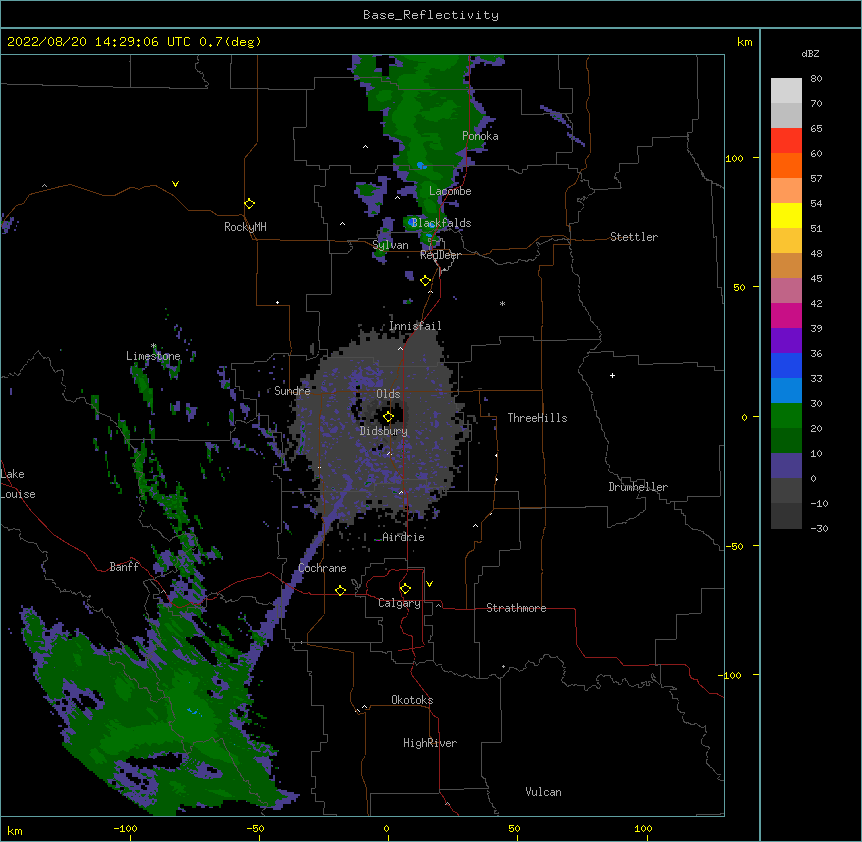
Task: Click the blue 36-33 dBZ legend swatch
Action: (786, 365)
